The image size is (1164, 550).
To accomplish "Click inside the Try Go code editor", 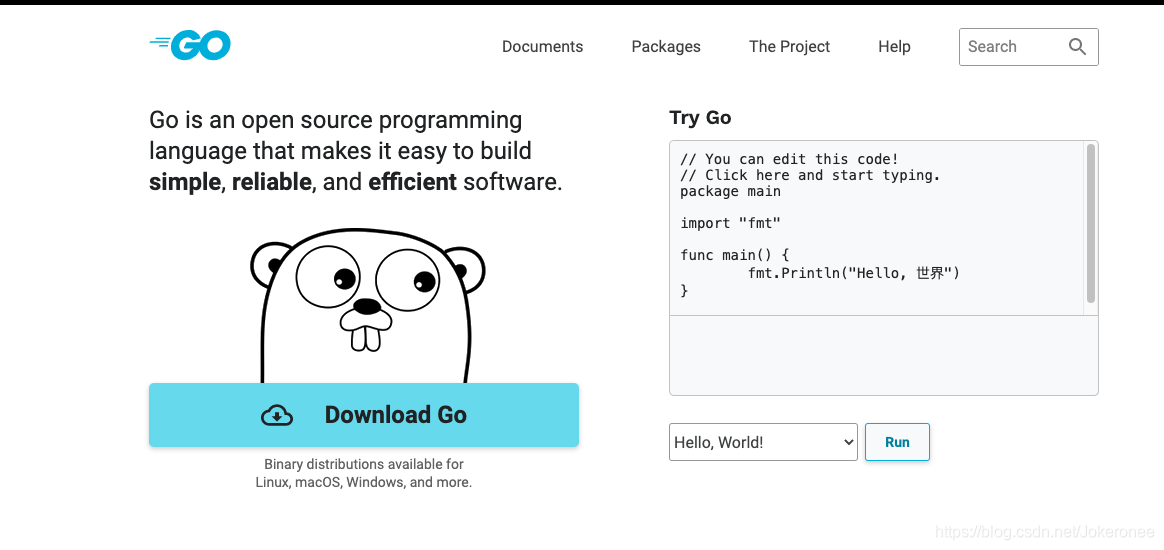I will [x=877, y=228].
